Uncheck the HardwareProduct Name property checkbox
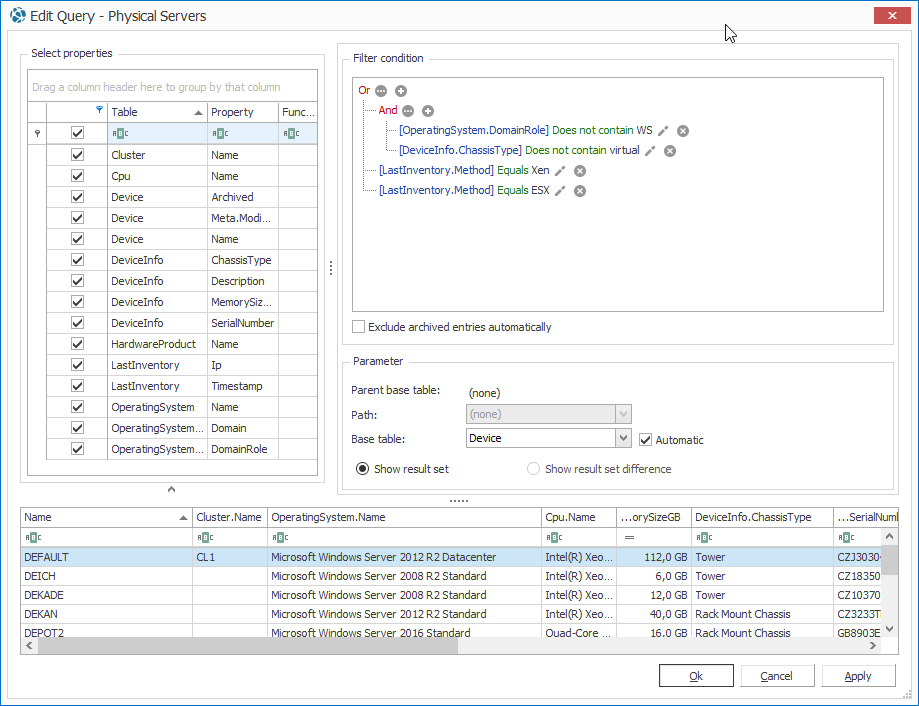This screenshot has height=706, width=919. (x=77, y=344)
